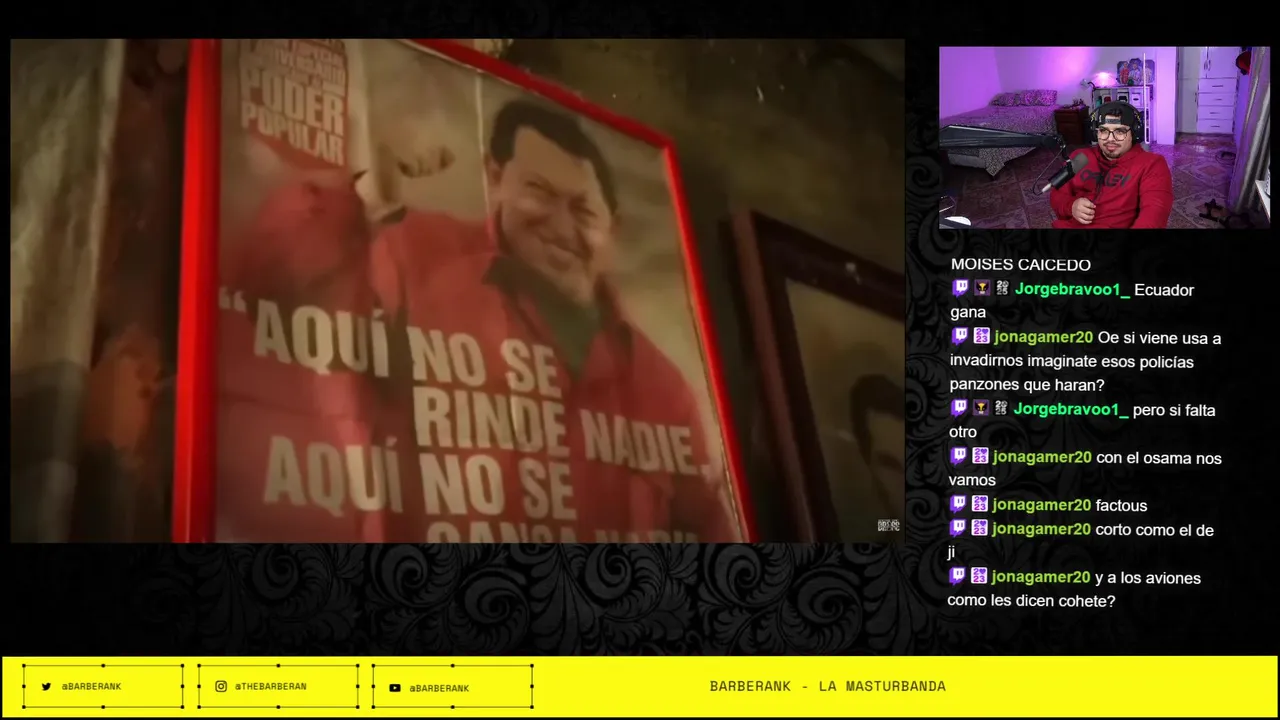
Task: Click Twitch icon beside 'Oe si viene usa' message
Action: [x=959, y=336]
